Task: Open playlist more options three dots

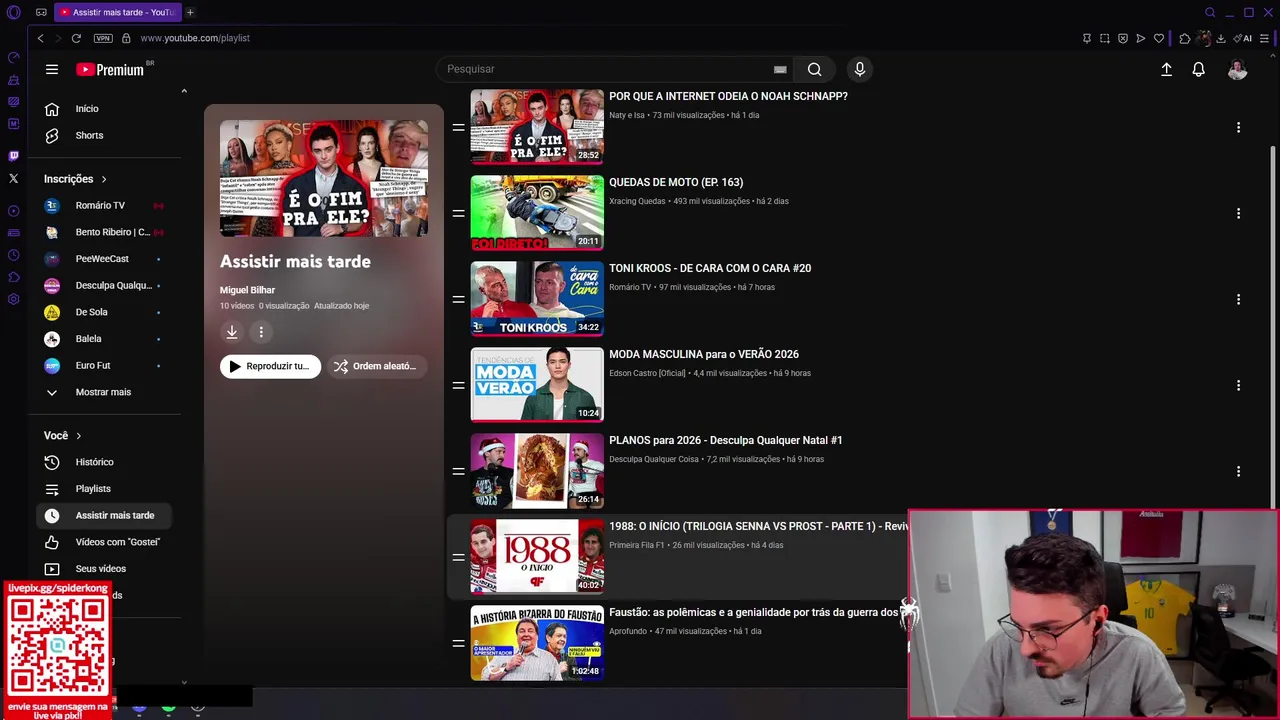Action: [x=261, y=332]
